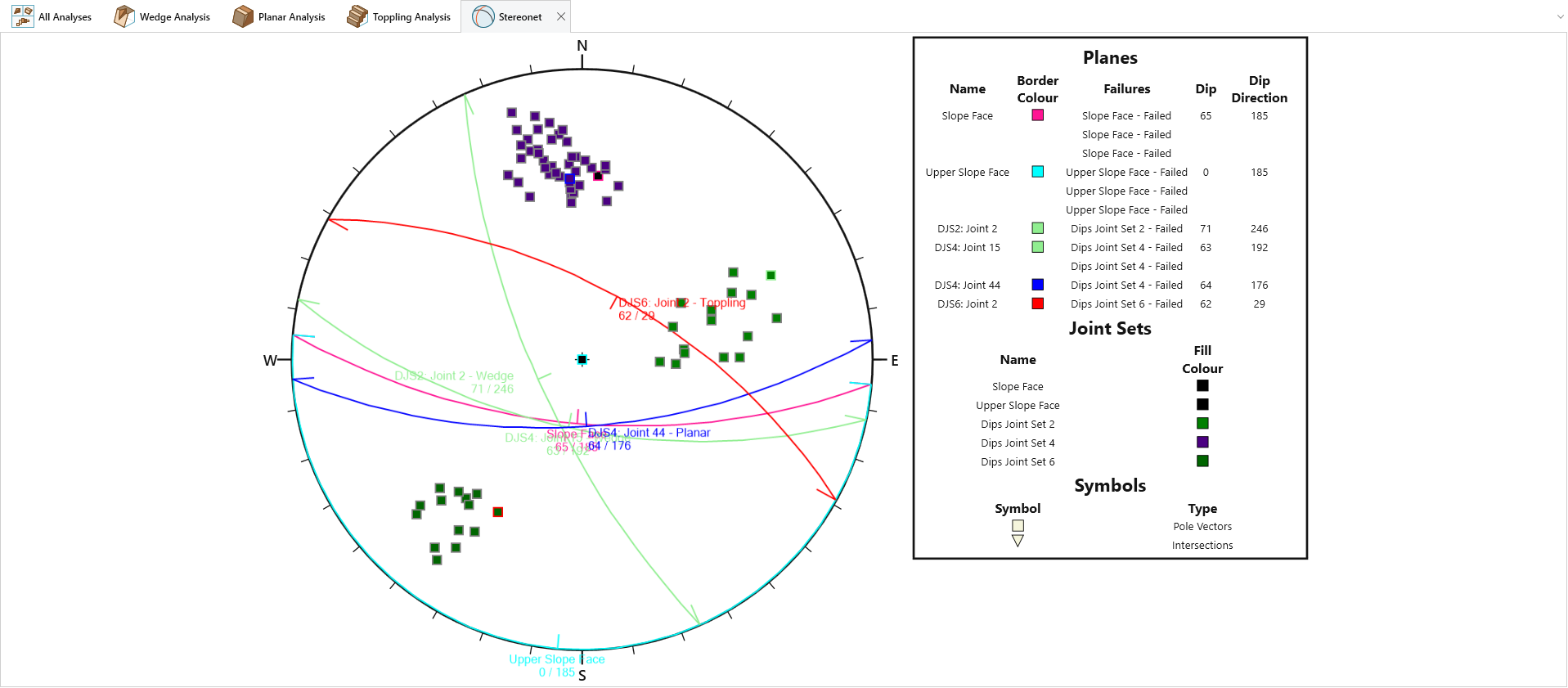Click the E compass label on stereonet

pos(895,361)
